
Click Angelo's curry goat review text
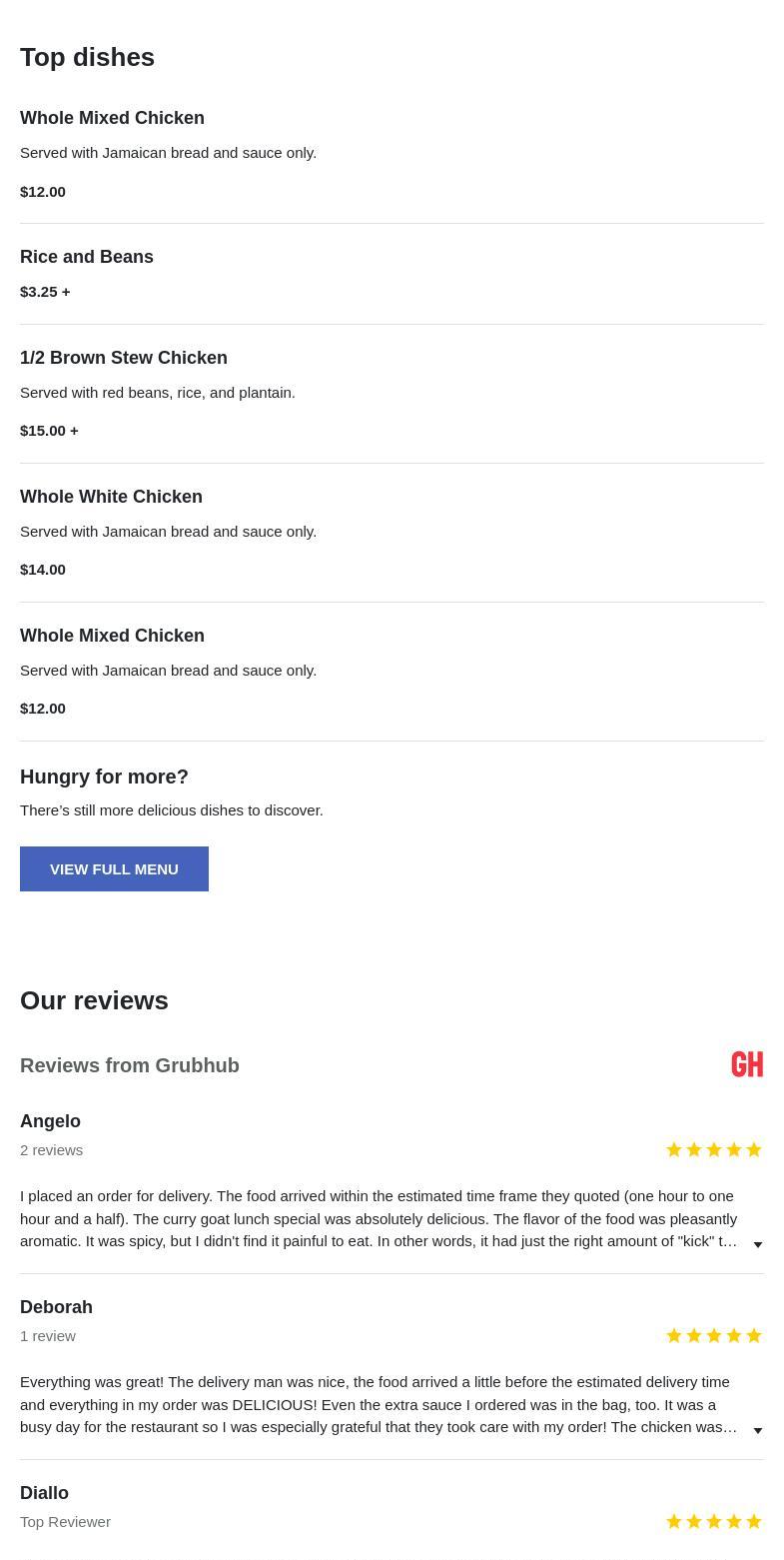tap(379, 1219)
